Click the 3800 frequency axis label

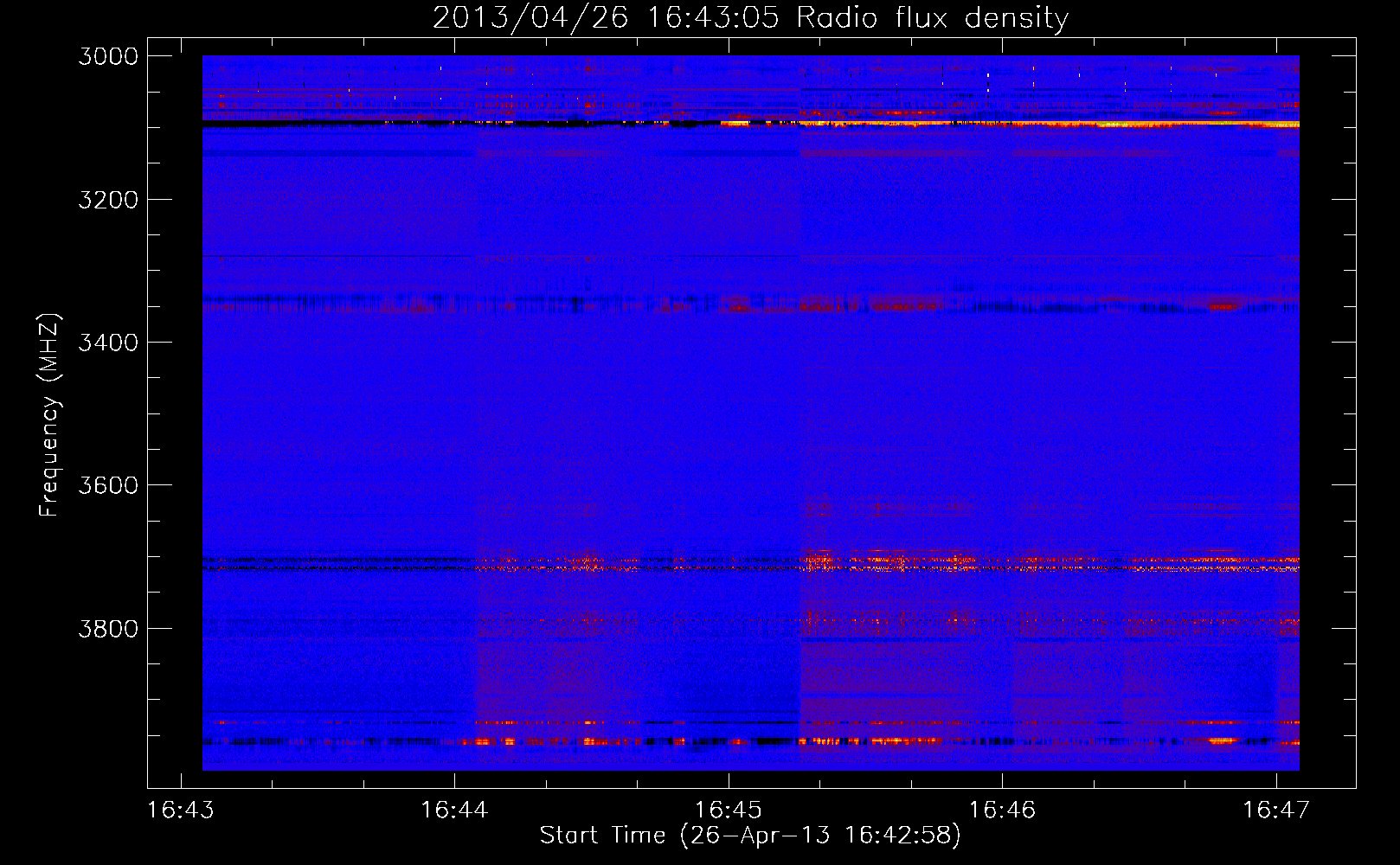click(x=108, y=629)
